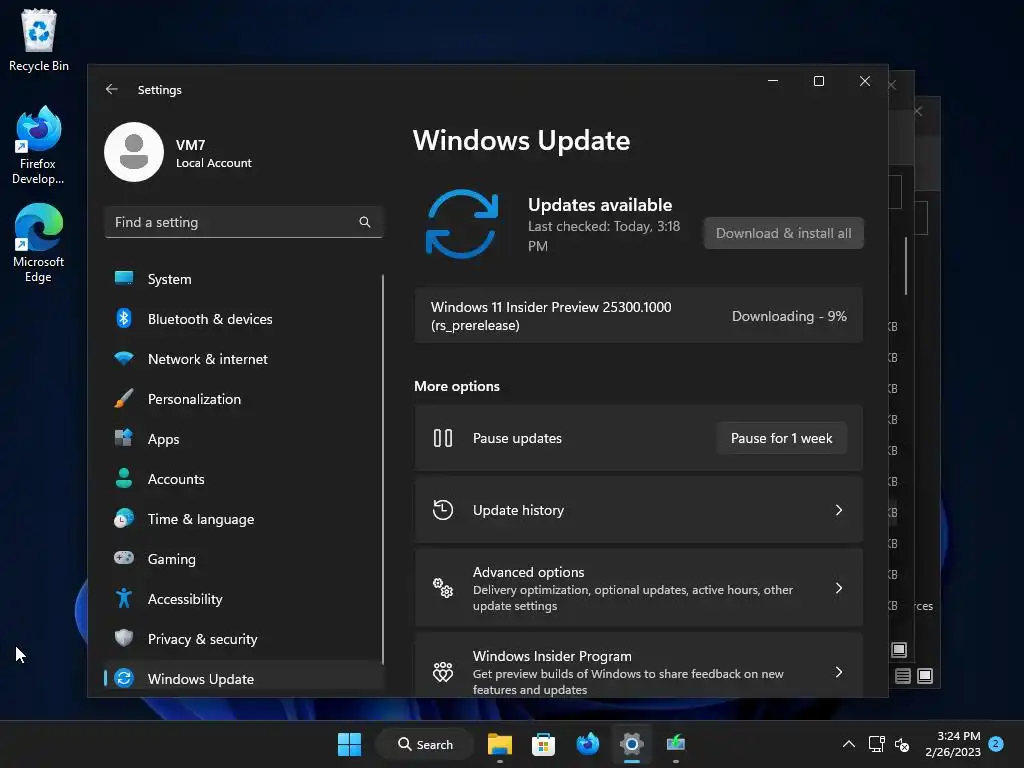Screen dimensions: 1024x768
Task: Select Personalization in the sidebar
Action: click(x=243, y=399)
